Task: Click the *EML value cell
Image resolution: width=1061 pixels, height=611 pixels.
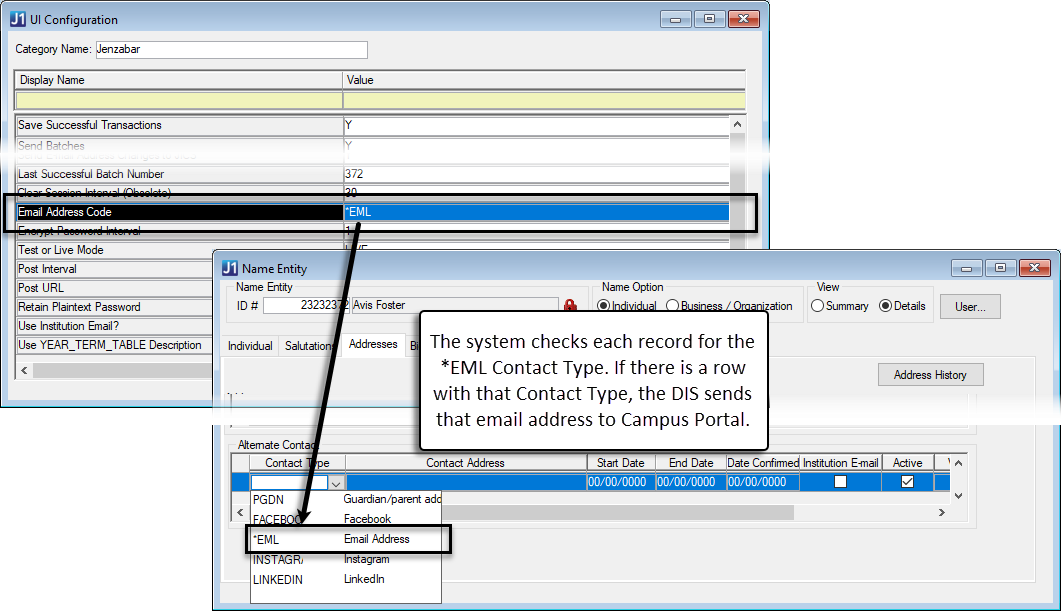Action: (x=536, y=212)
